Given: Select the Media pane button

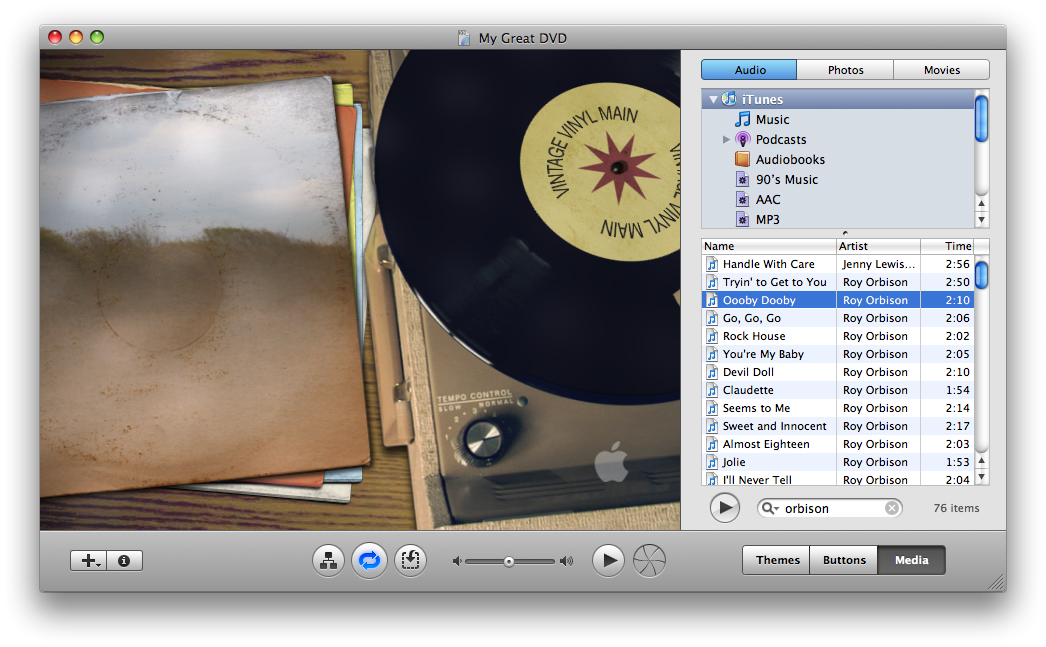Looking at the screenshot, I should (x=911, y=560).
